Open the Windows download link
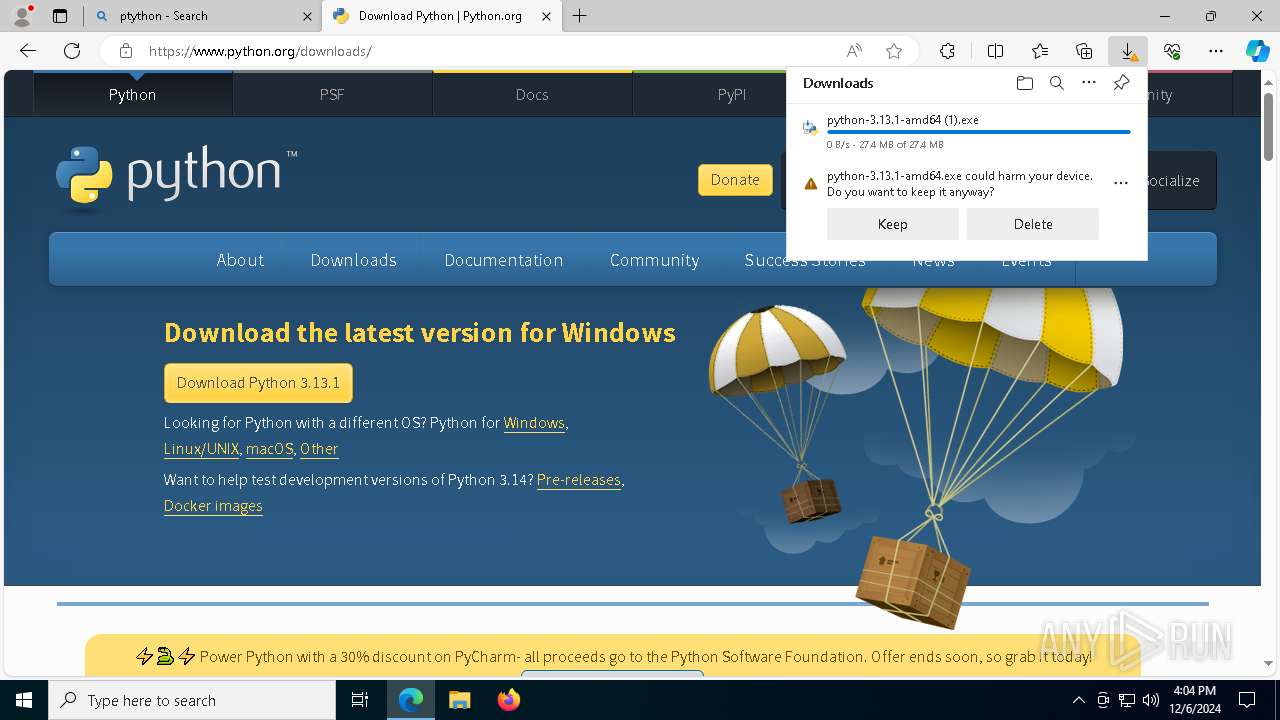This screenshot has width=1280, height=720. pos(534,423)
